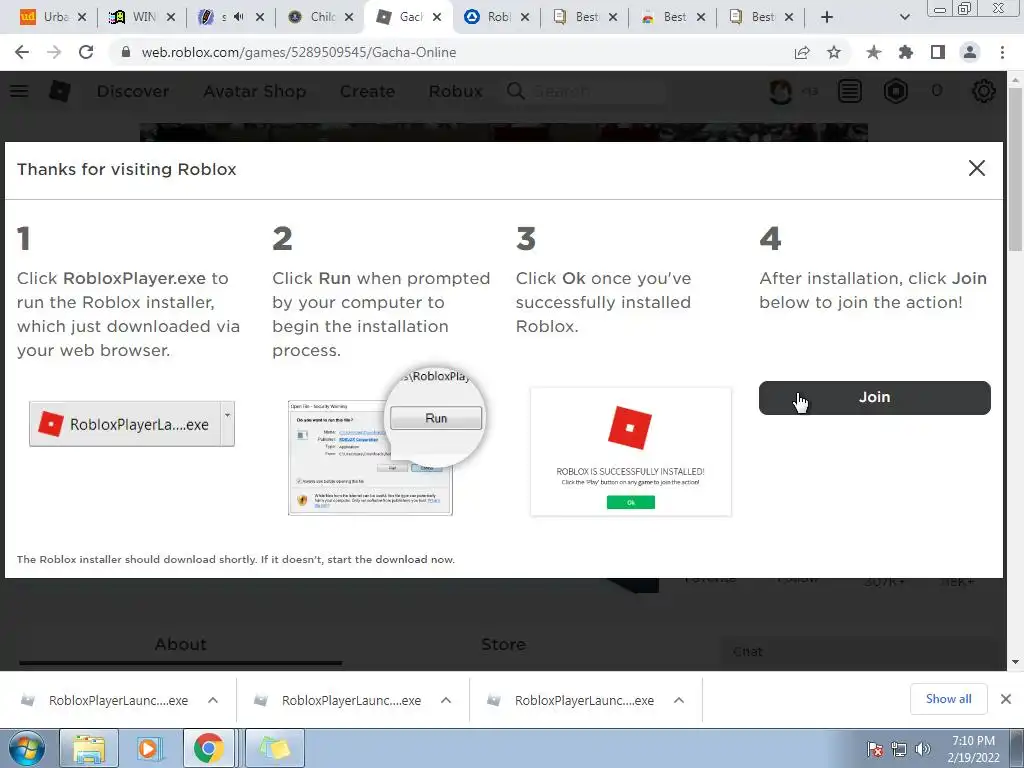Click the Action Center flag tray icon
This screenshot has height=768, width=1024.
(874, 749)
